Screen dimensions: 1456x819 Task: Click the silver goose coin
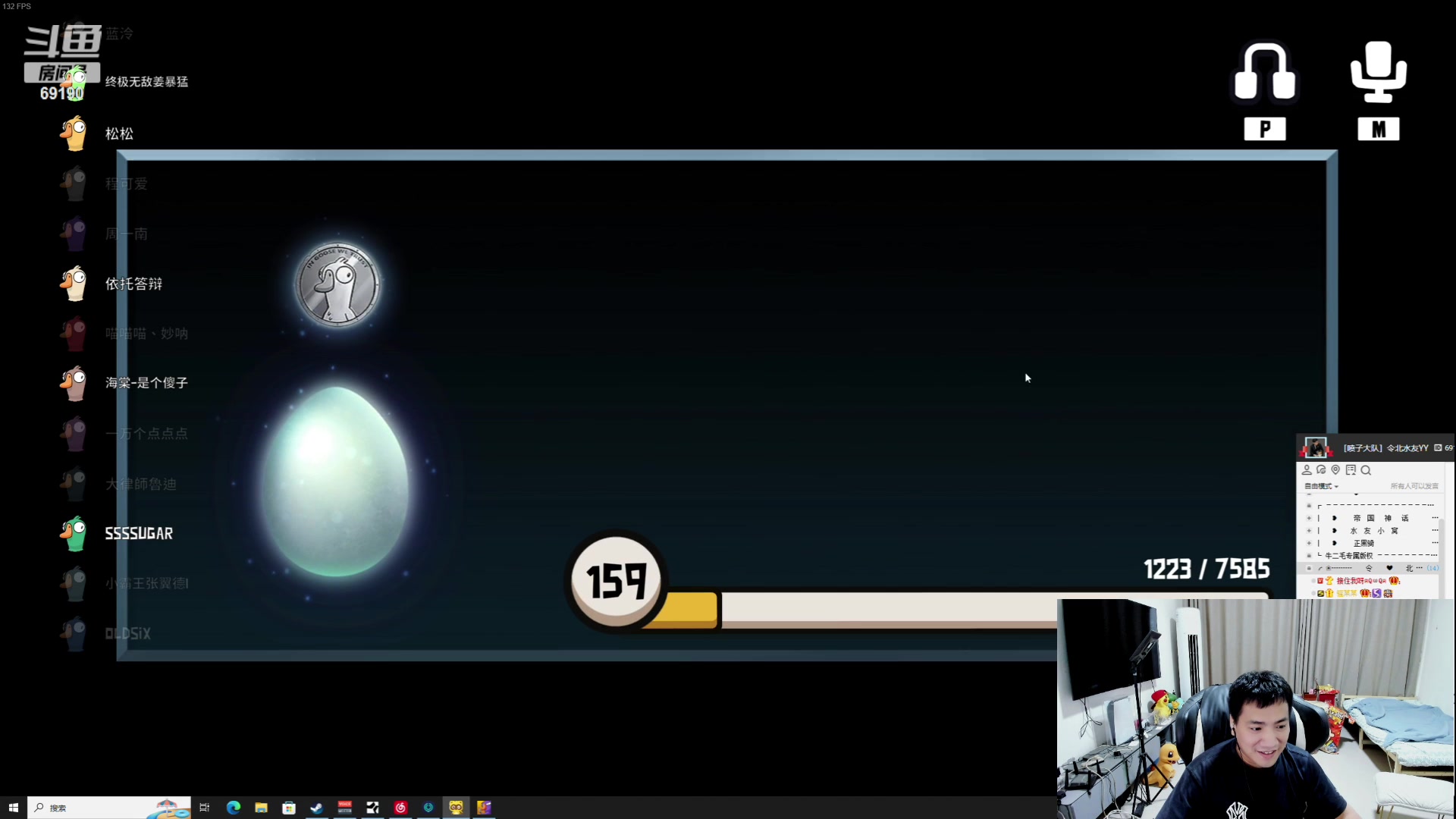click(337, 284)
